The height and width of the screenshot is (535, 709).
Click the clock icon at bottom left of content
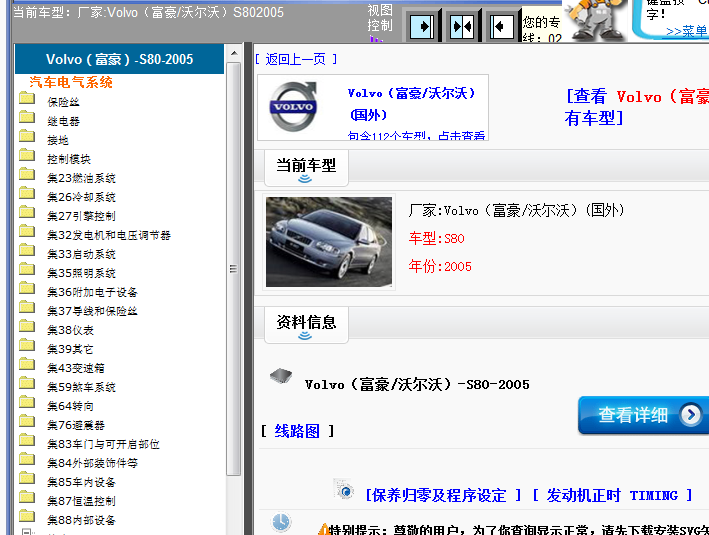click(x=281, y=522)
